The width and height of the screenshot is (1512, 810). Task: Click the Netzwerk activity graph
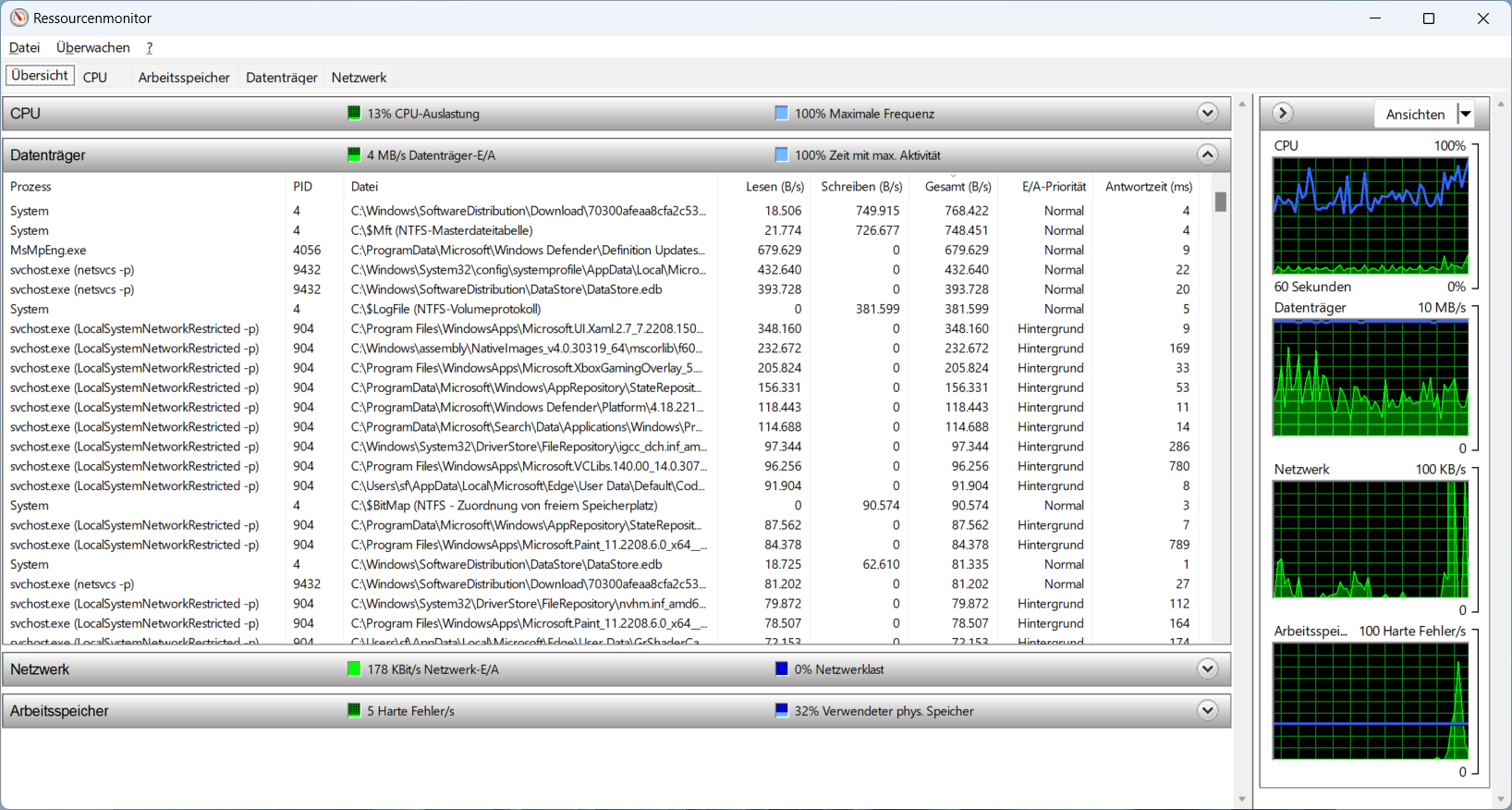tap(1371, 540)
